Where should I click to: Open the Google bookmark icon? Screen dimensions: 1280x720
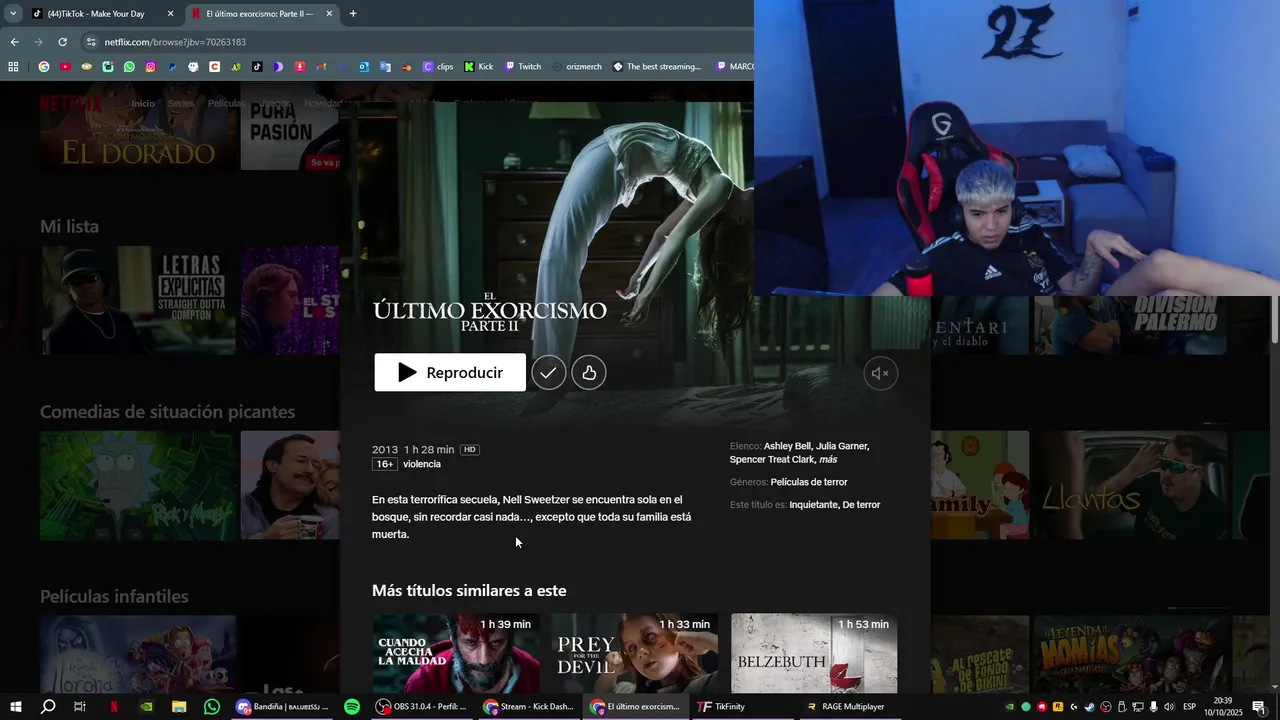[x=43, y=67]
